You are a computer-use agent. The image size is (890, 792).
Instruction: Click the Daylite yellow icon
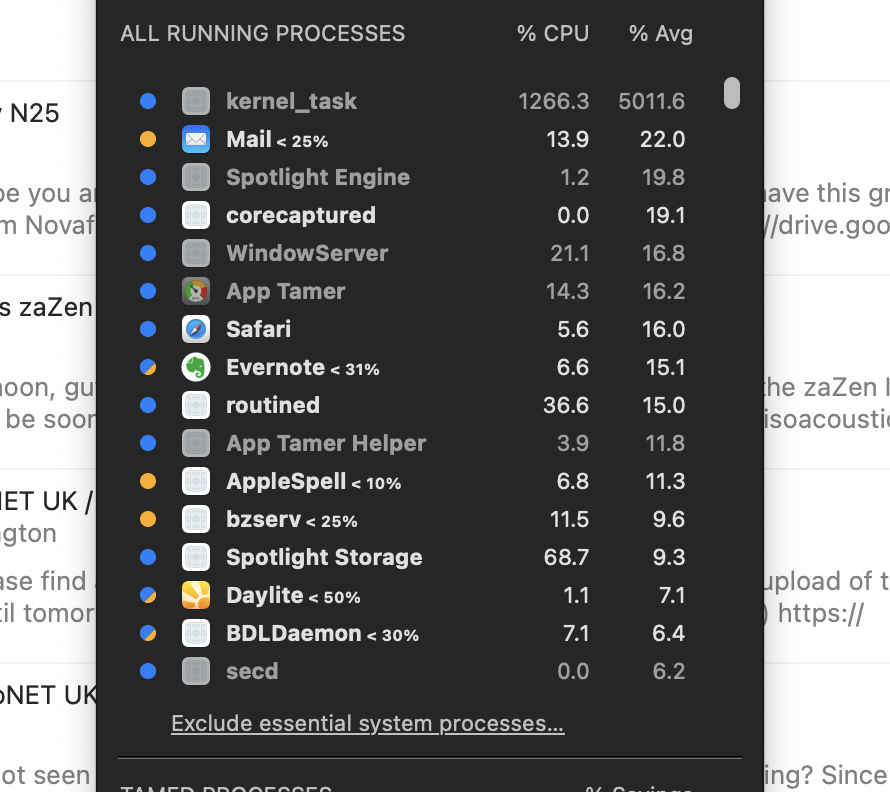coord(196,595)
